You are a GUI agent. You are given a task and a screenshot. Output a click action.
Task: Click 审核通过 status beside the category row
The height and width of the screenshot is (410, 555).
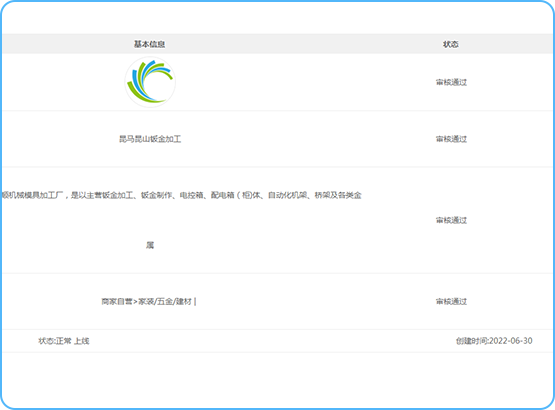[451, 301]
